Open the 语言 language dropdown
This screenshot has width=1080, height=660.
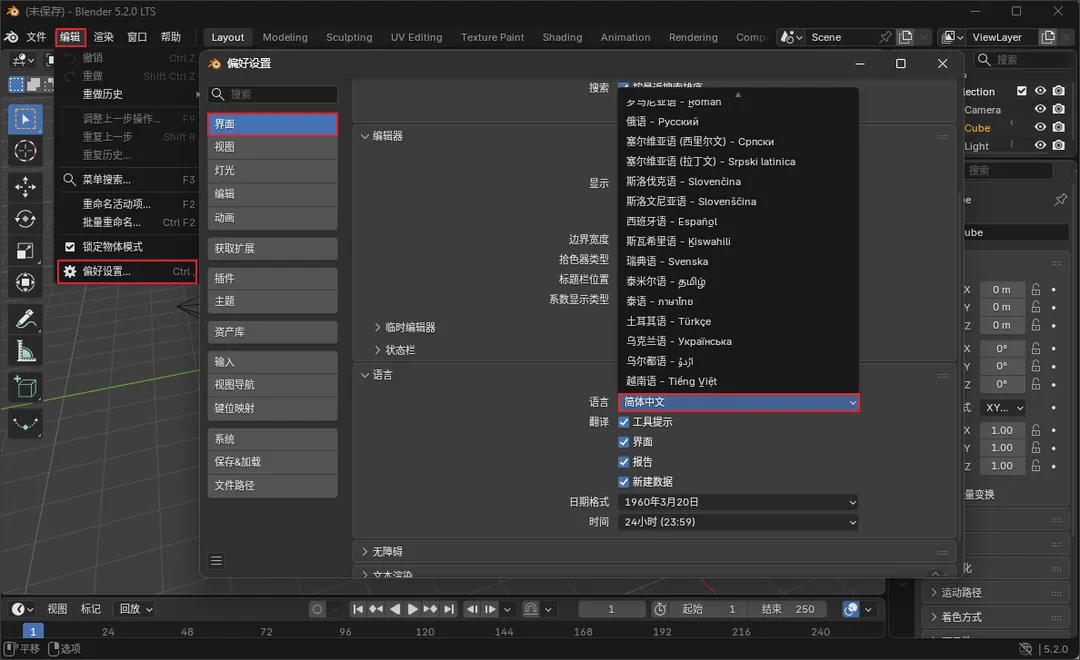738,402
